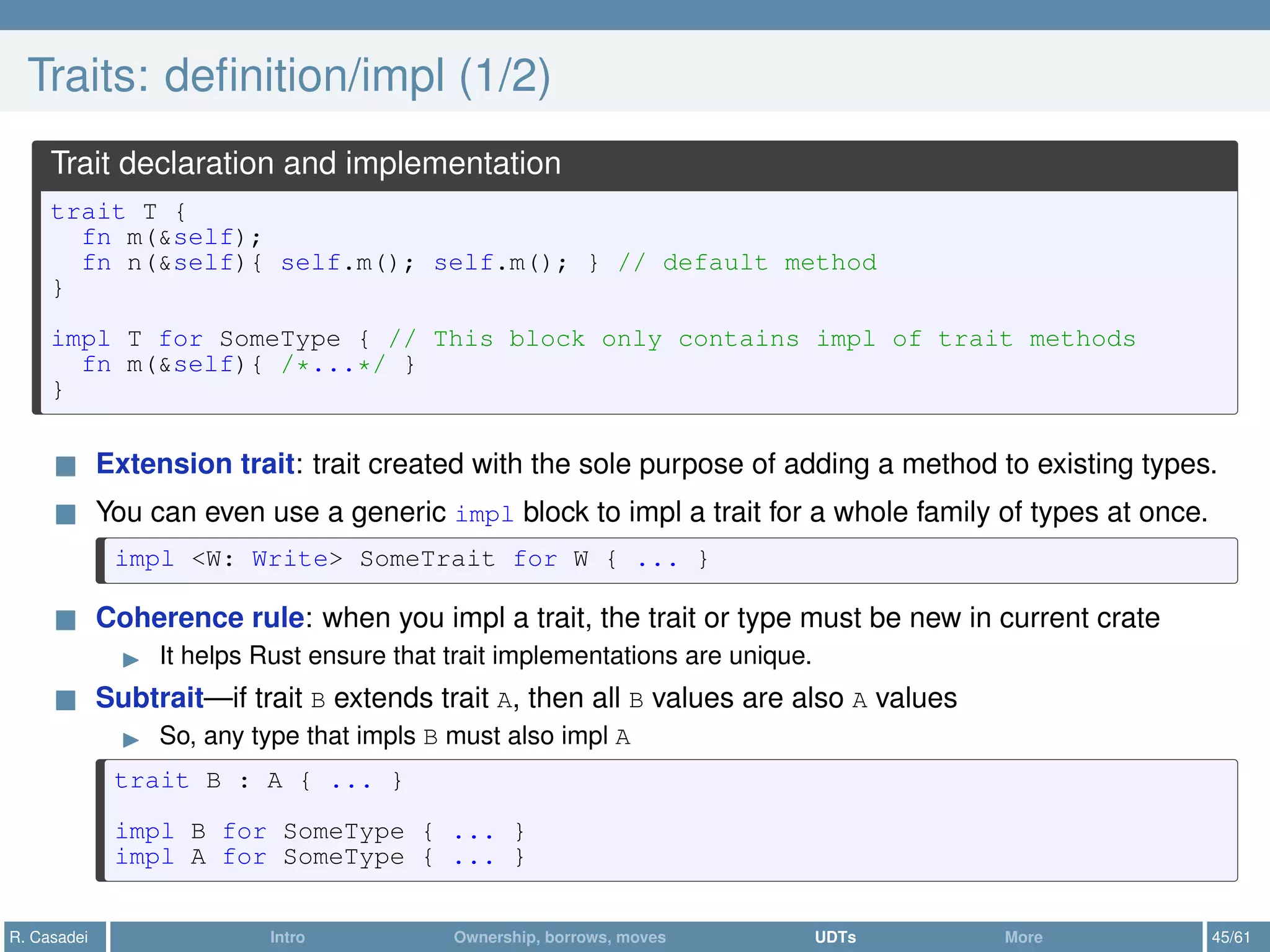Click the Intro section in footer navigation
Image resolution: width=1270 pixels, height=952 pixels.
pos(287,937)
